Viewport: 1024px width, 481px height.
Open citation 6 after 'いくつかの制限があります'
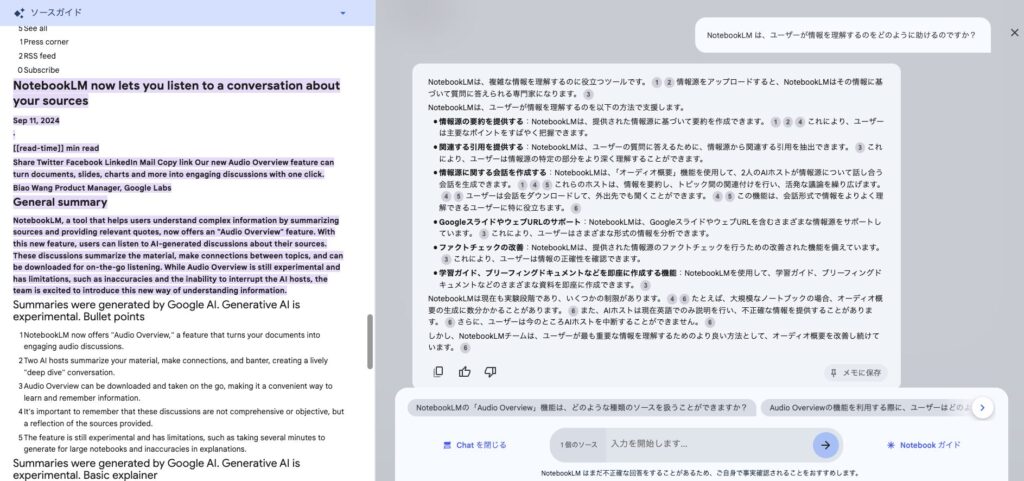(x=684, y=299)
